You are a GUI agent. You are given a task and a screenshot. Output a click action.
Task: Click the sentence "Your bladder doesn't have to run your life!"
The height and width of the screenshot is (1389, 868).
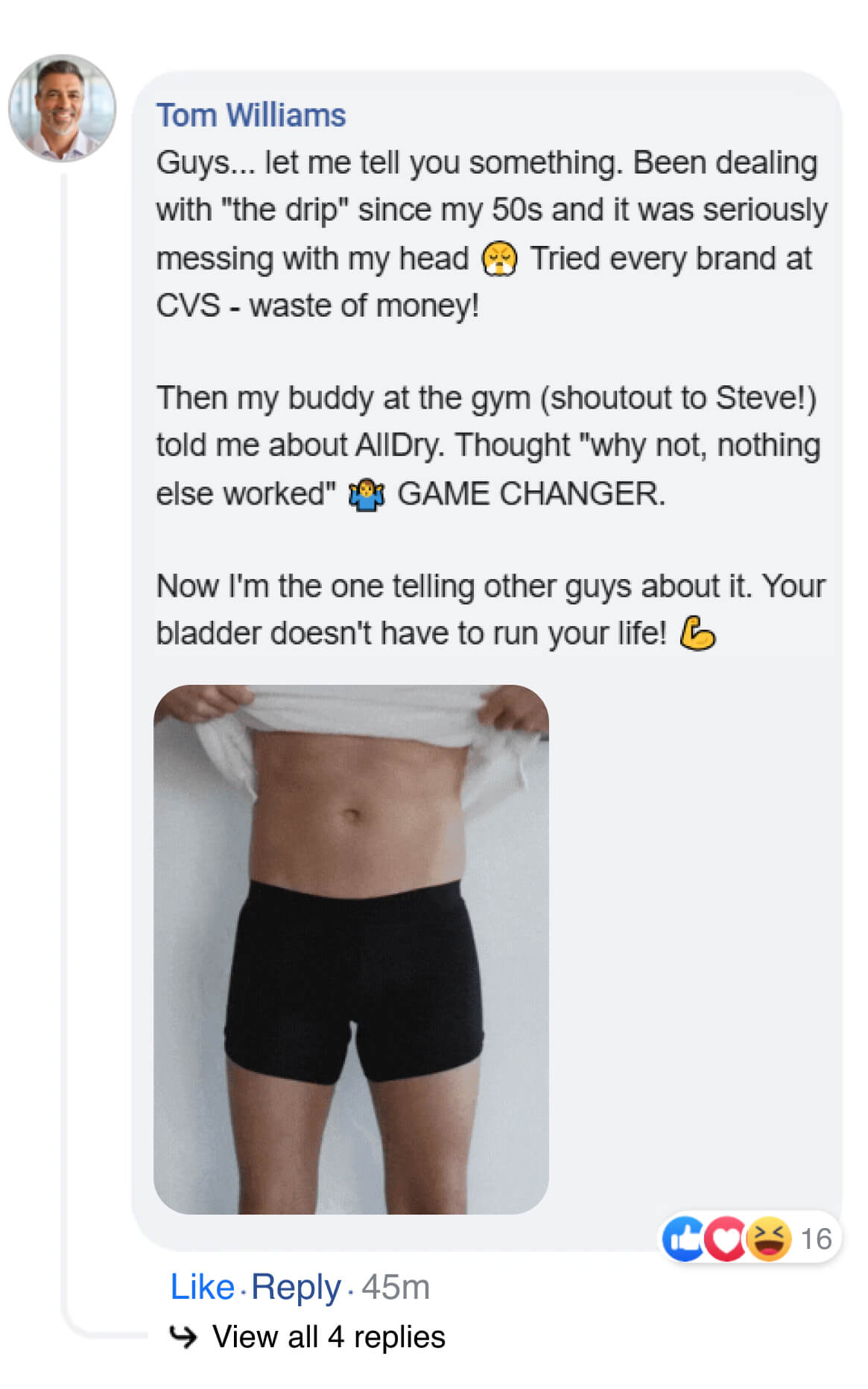pyautogui.click(x=491, y=610)
